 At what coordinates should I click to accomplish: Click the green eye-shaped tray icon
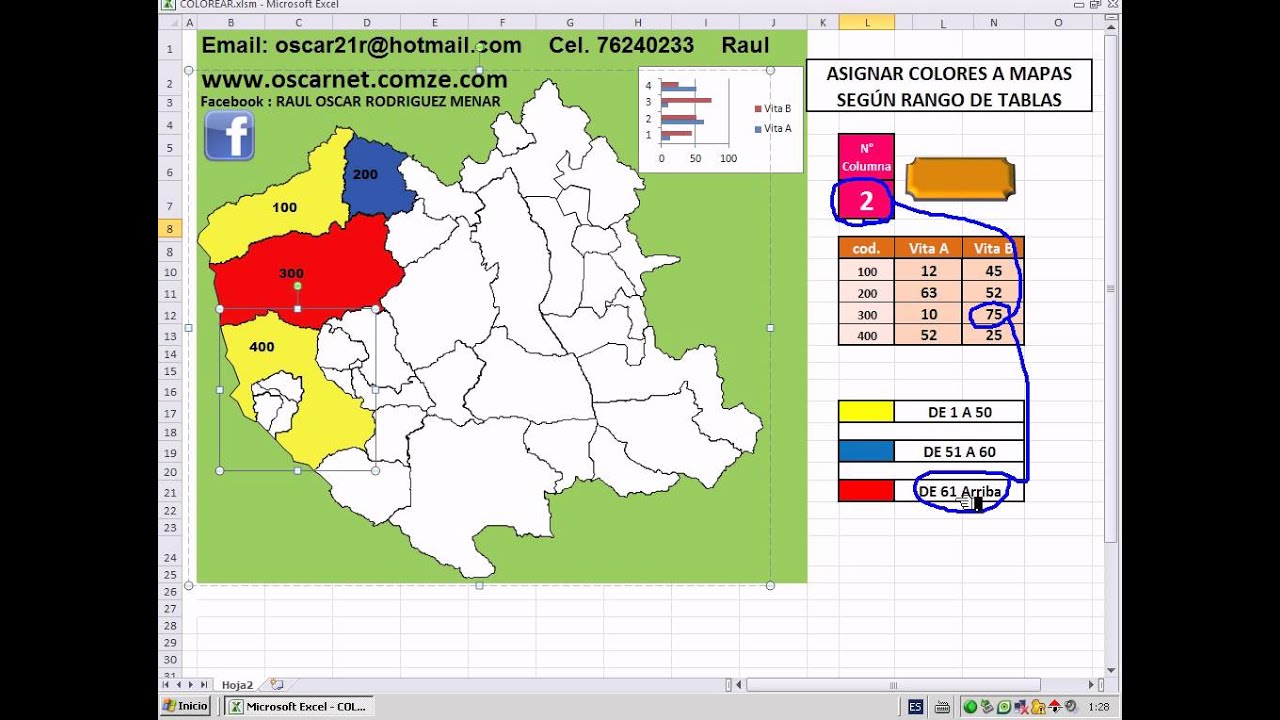[1004, 707]
